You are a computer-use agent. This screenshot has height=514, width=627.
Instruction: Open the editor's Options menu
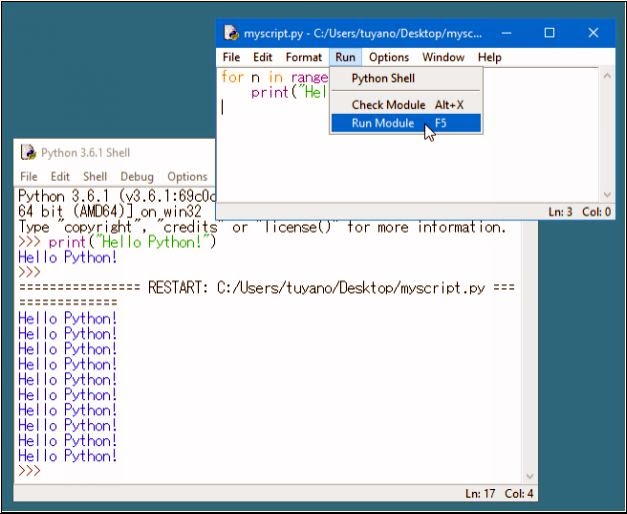(x=389, y=57)
